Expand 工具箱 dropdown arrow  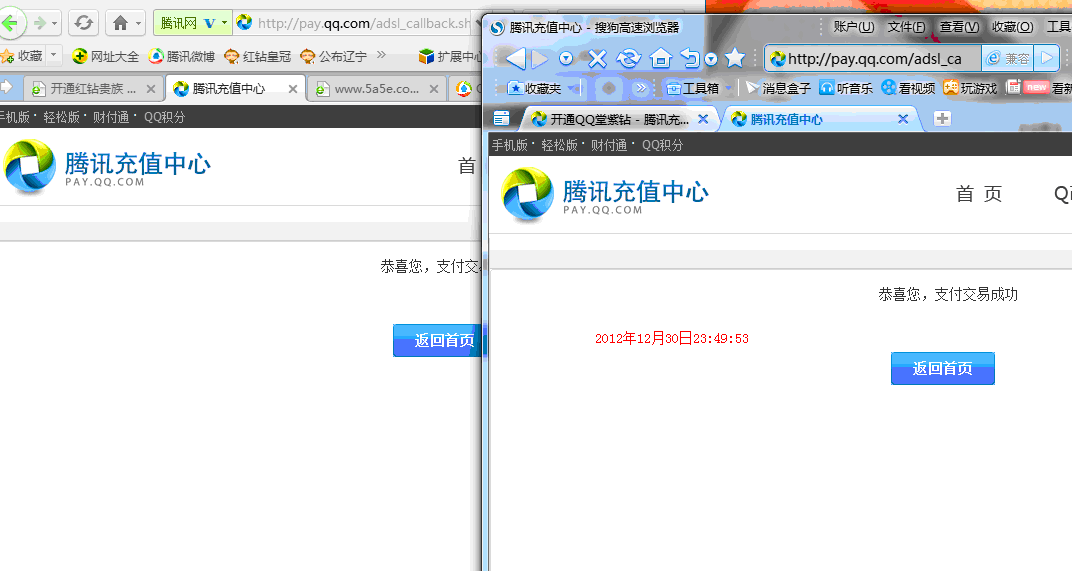(729, 88)
